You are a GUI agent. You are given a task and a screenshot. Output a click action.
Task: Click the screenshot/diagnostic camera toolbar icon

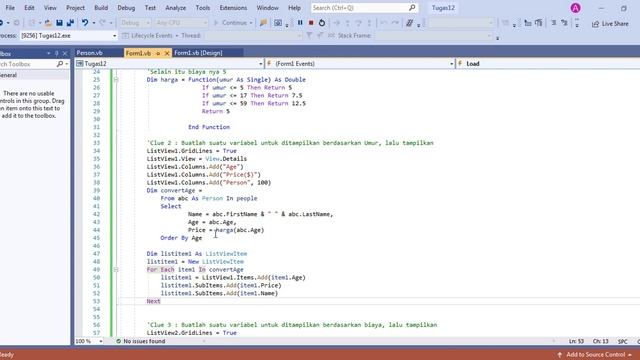[x=278, y=23]
